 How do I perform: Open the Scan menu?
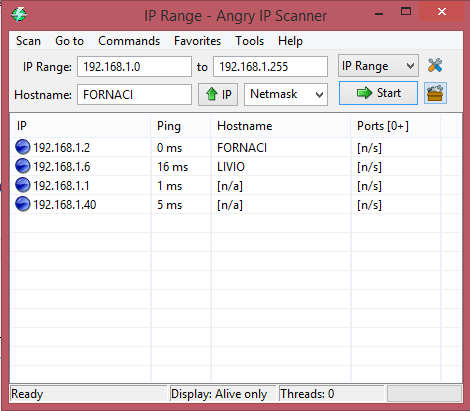(x=28, y=41)
